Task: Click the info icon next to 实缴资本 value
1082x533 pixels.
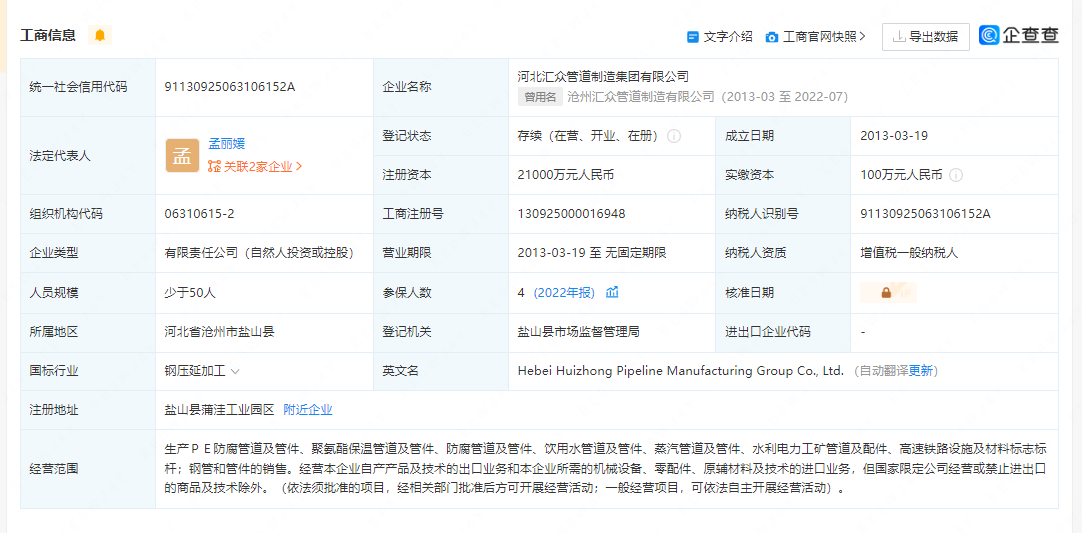Action: 956,175
